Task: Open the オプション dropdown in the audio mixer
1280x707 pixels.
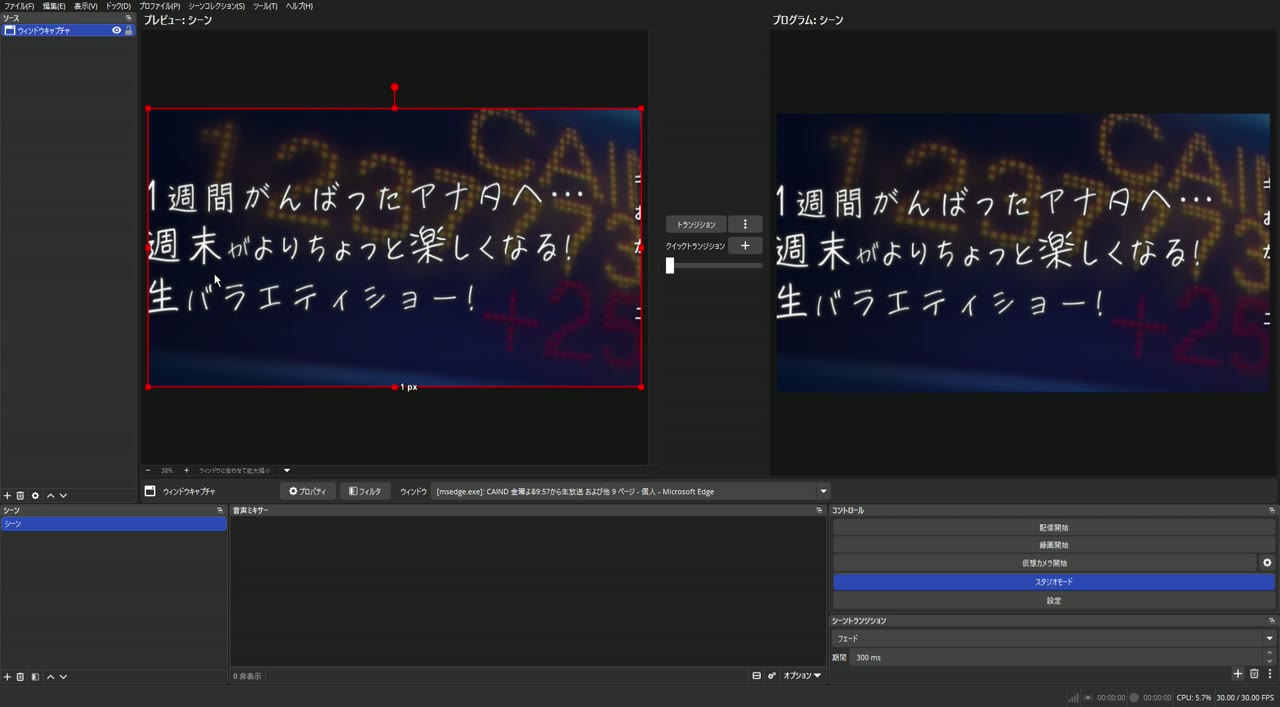Action: pos(802,676)
